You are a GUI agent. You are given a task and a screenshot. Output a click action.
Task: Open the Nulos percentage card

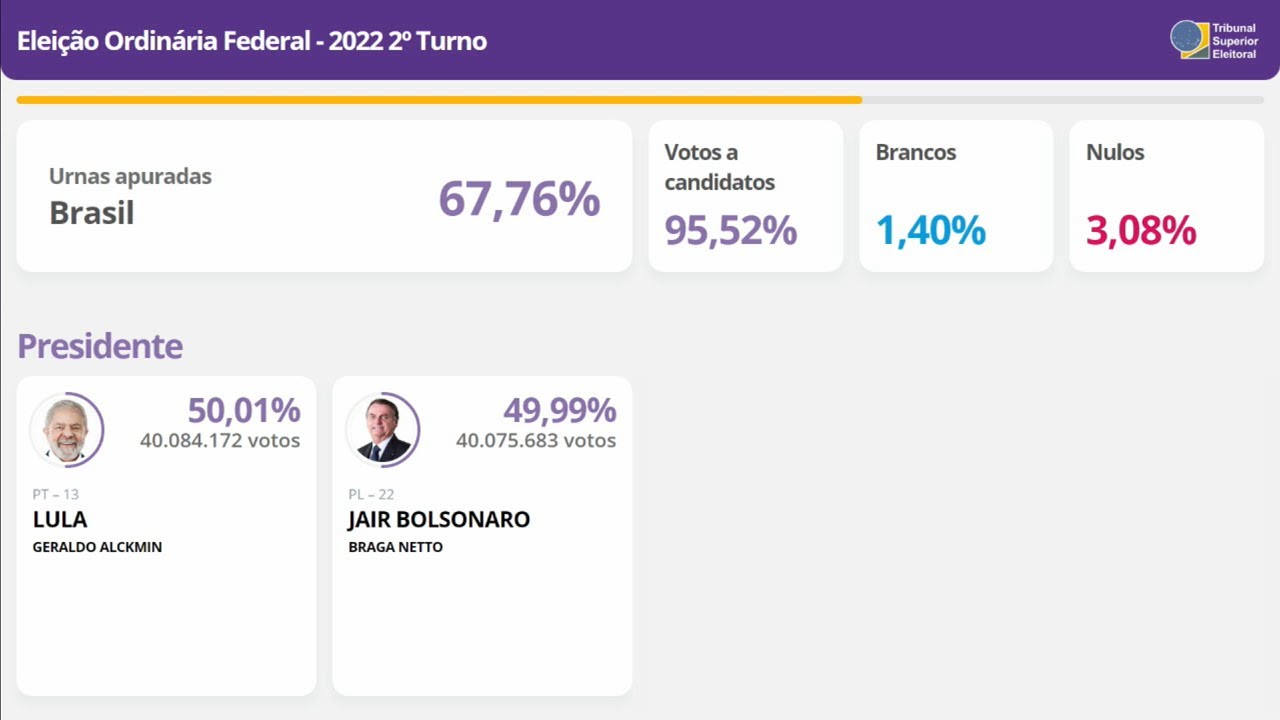(1166, 196)
